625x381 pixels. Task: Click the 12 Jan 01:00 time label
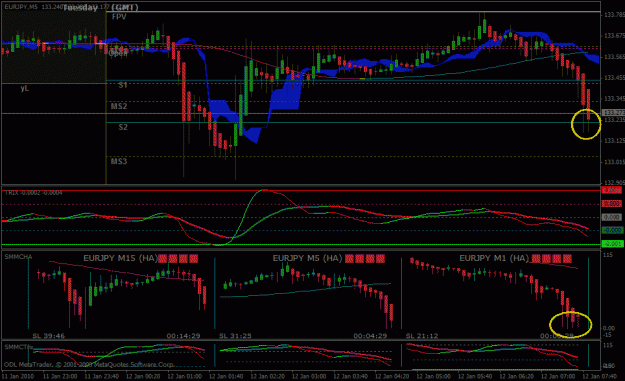tap(184, 376)
